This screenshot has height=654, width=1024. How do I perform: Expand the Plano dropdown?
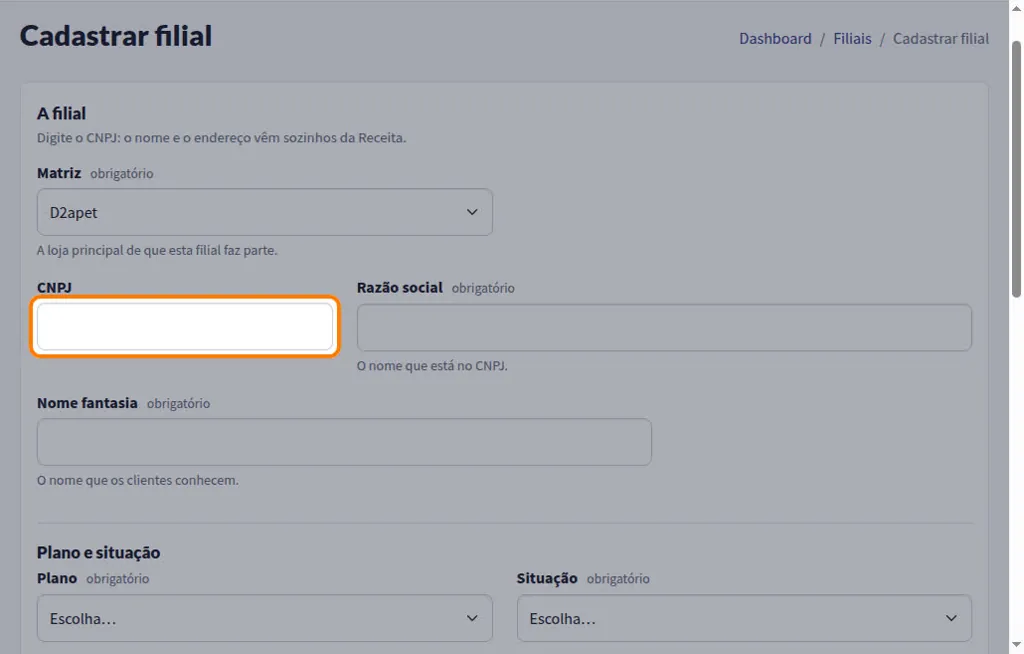264,618
